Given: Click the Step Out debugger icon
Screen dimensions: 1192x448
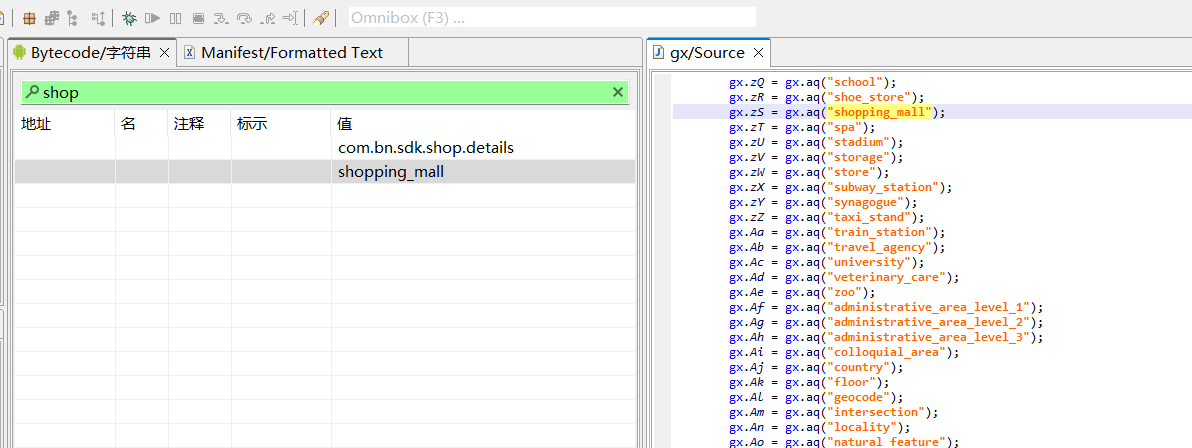Looking at the screenshot, I should pyautogui.click(x=268, y=17).
